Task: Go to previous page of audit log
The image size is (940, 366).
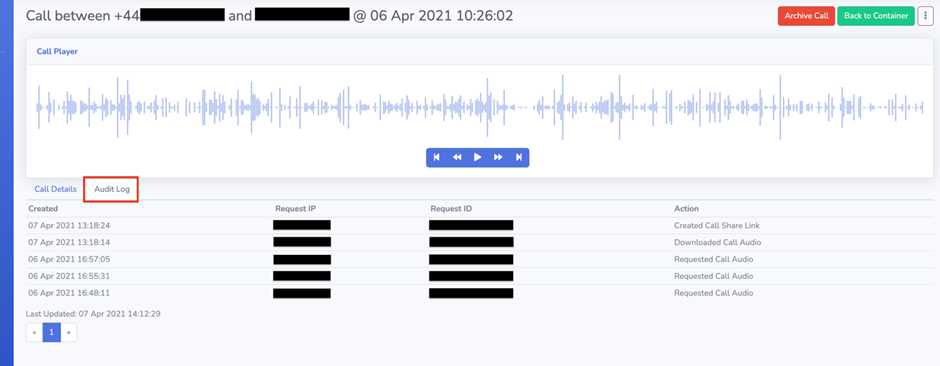Action: click(x=34, y=332)
